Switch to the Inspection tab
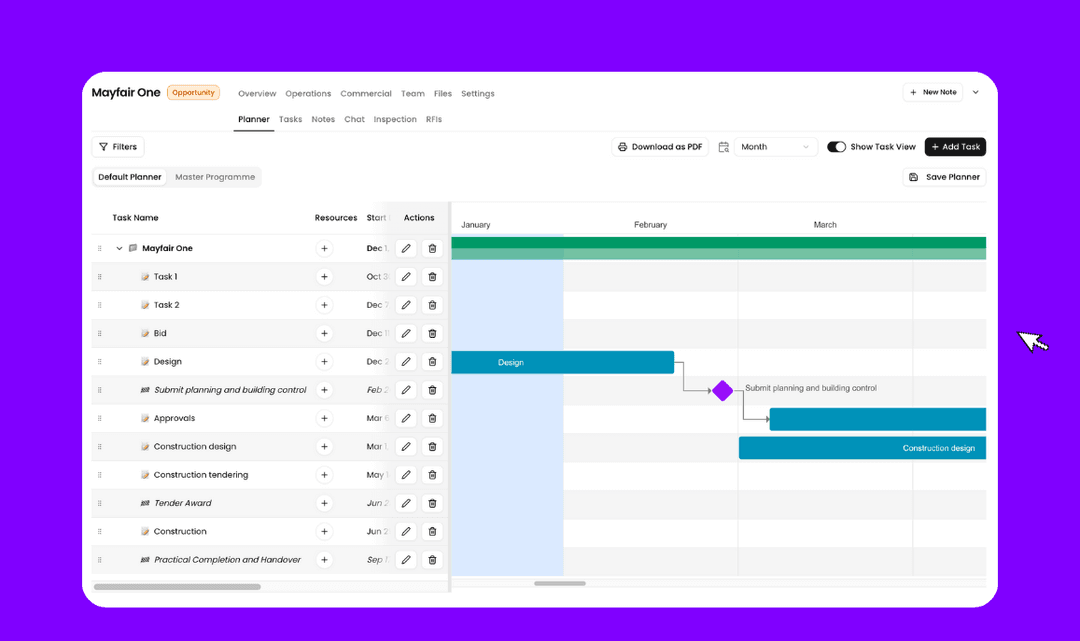 395,119
